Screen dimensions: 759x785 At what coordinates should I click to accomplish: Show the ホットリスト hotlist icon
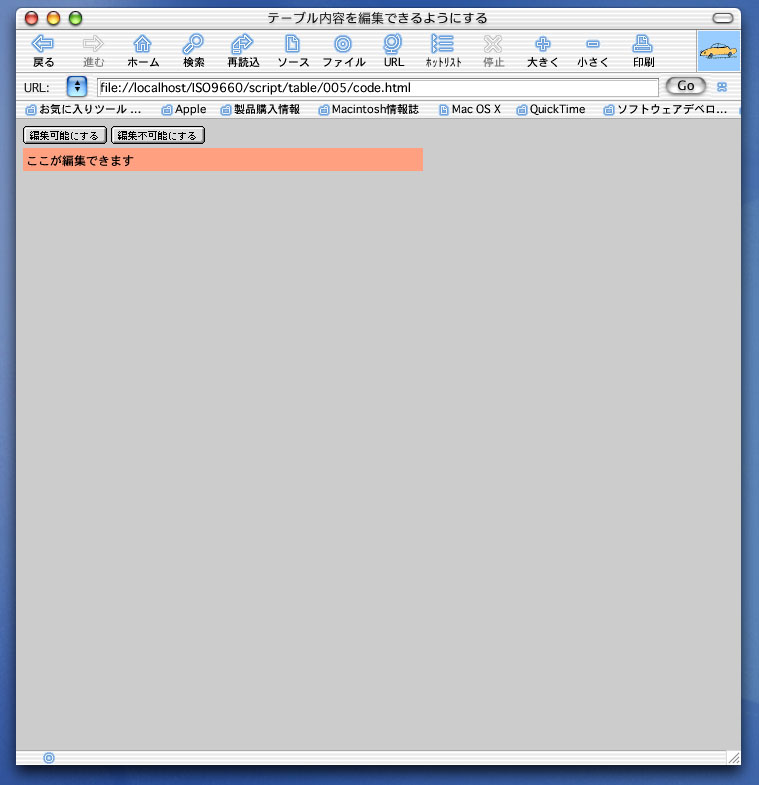[443, 44]
